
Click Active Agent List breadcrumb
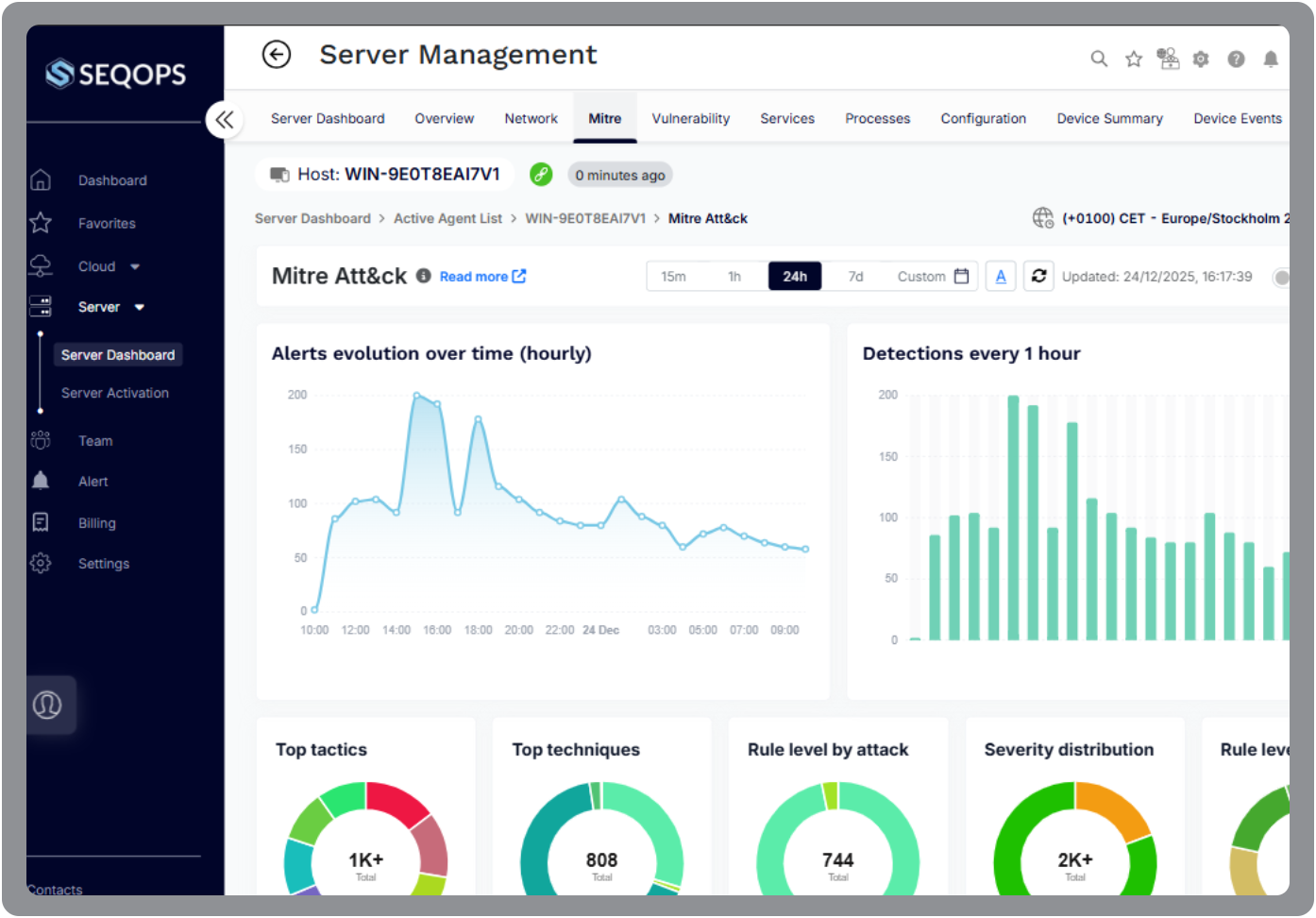(x=447, y=218)
